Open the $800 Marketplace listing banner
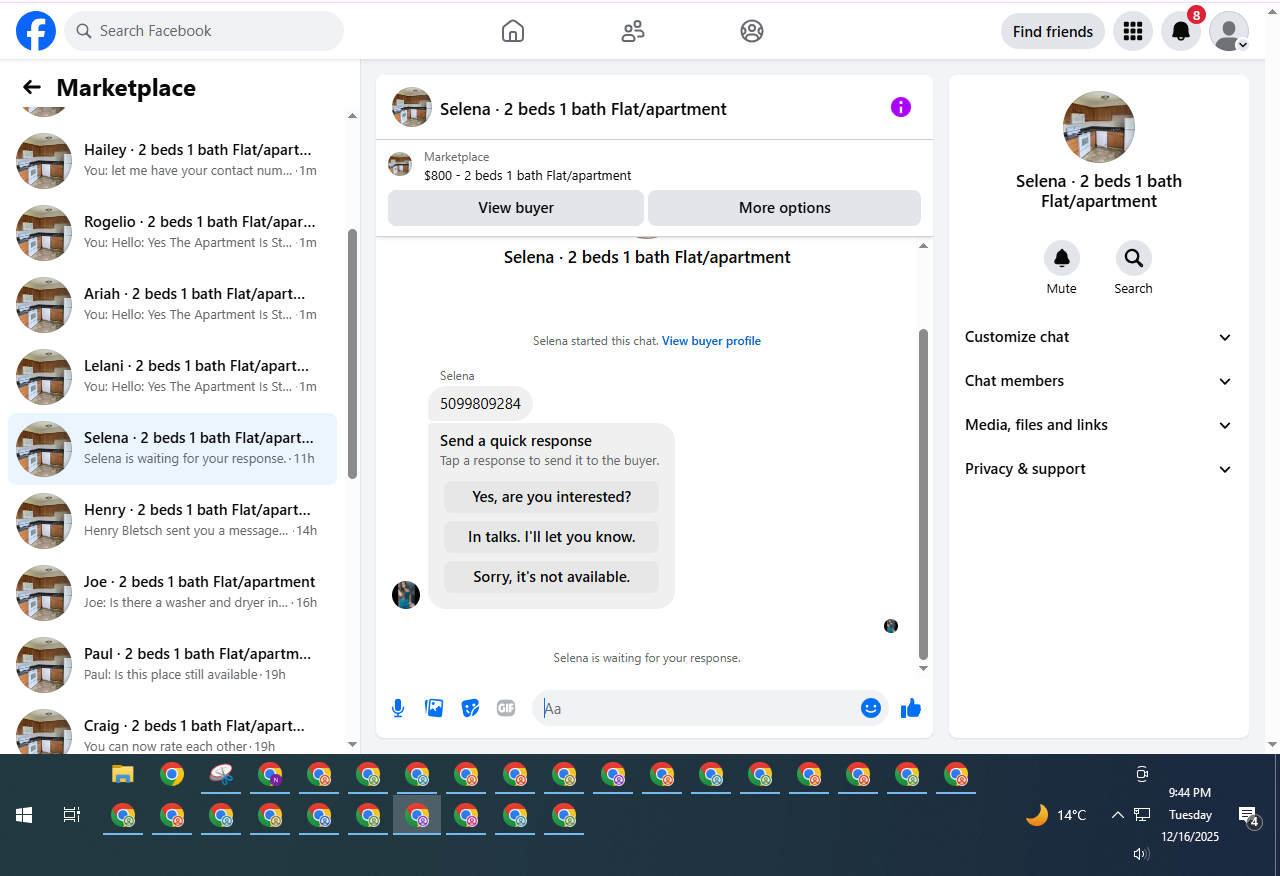 click(x=654, y=166)
